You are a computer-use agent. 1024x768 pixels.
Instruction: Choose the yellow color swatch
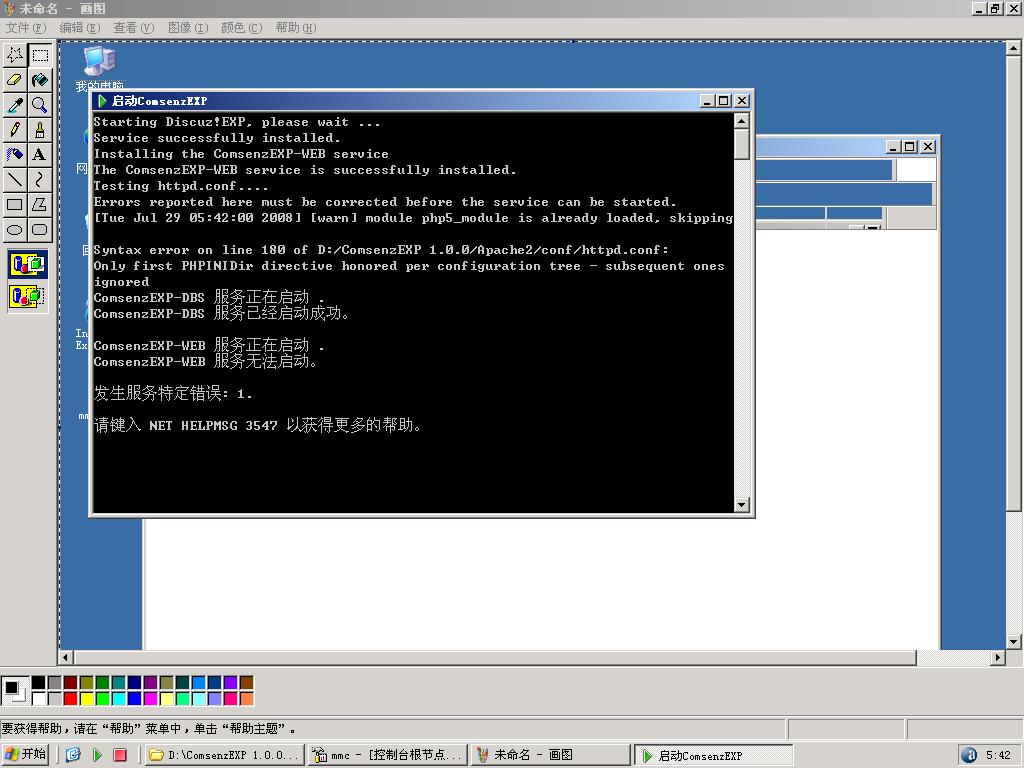point(86,699)
